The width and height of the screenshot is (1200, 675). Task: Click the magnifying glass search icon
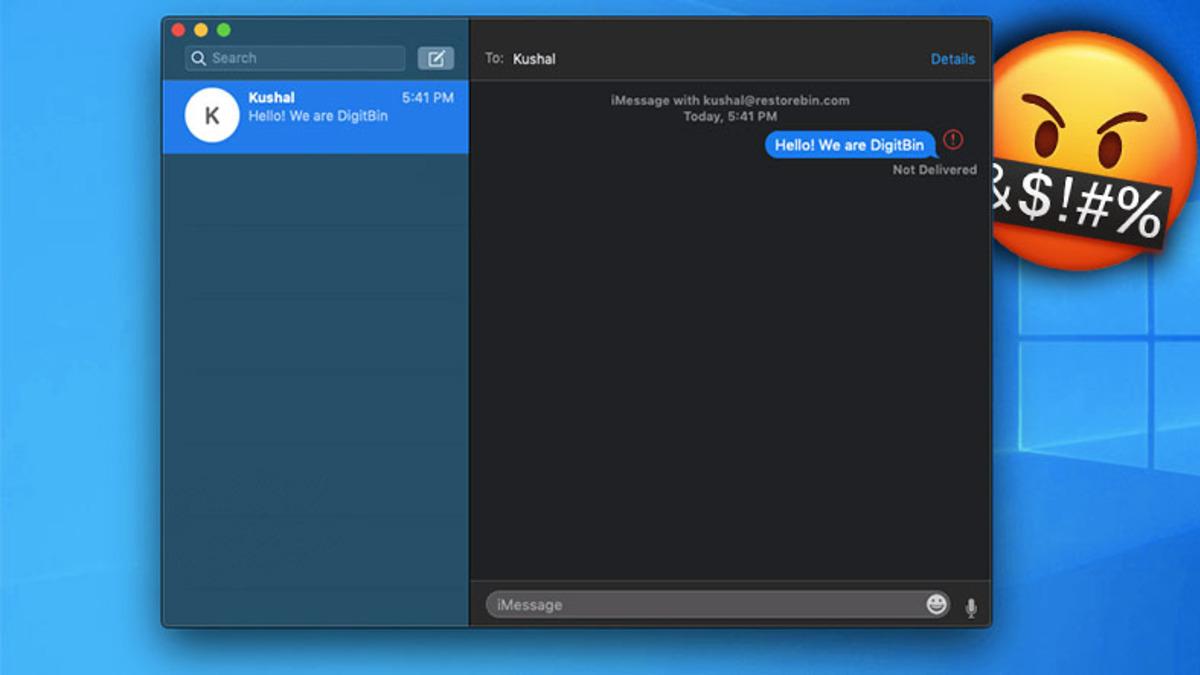[x=199, y=58]
